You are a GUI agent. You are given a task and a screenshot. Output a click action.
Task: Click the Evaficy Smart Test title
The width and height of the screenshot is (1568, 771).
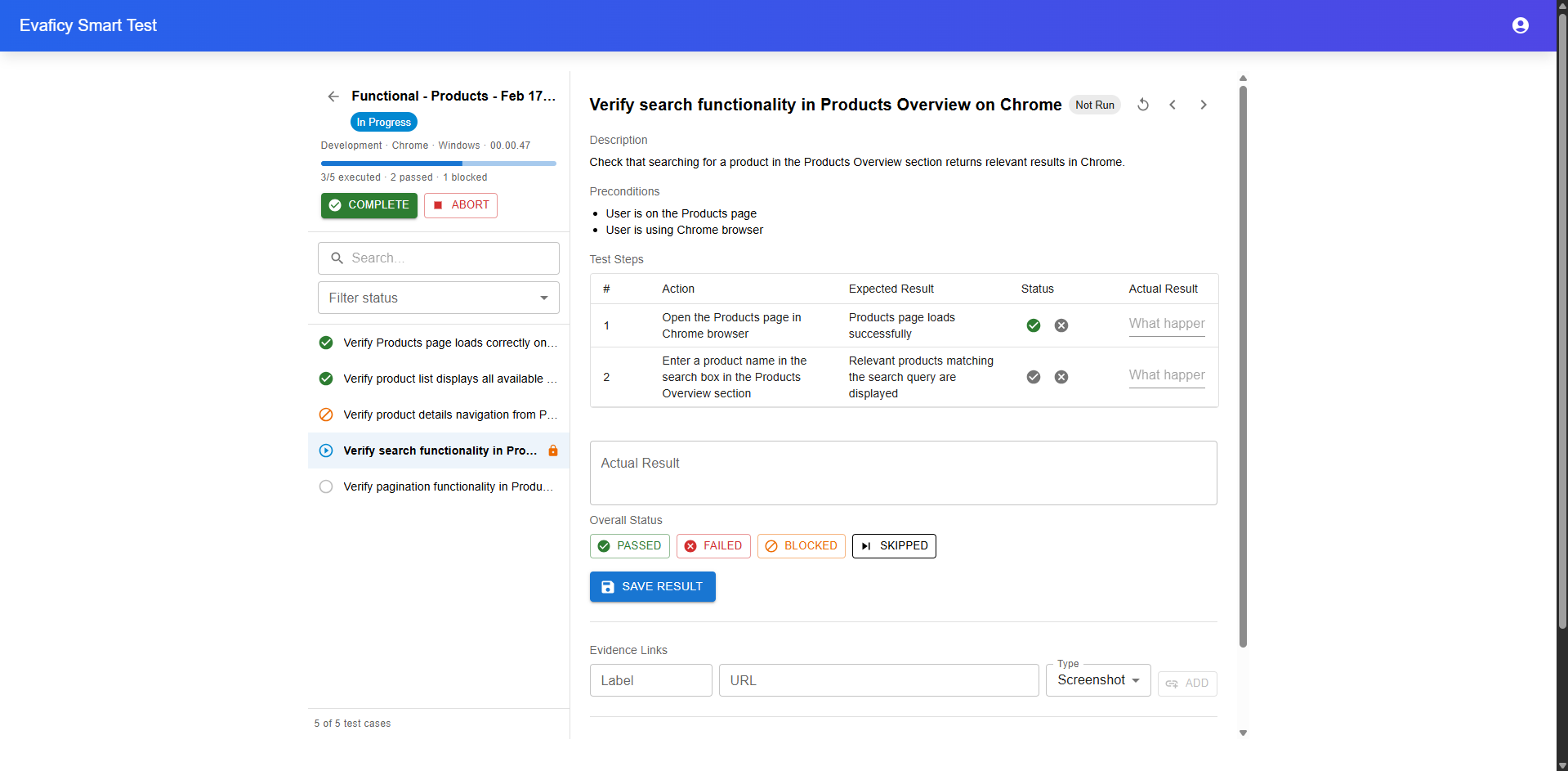pyautogui.click(x=88, y=25)
